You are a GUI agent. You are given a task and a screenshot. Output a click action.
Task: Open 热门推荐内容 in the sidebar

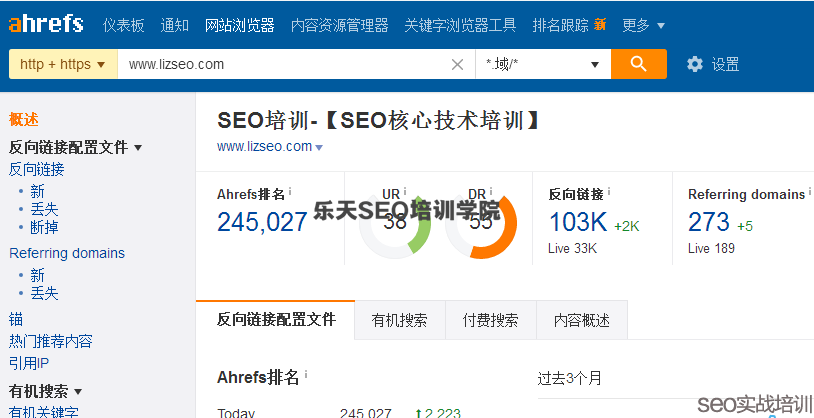51,341
